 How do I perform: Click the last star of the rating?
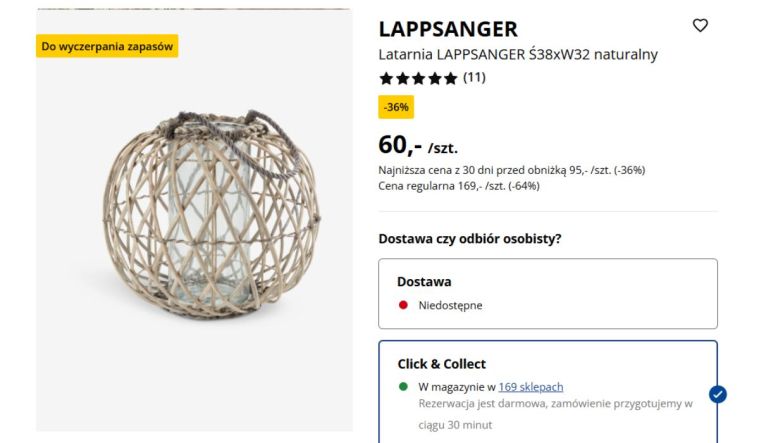(x=450, y=78)
